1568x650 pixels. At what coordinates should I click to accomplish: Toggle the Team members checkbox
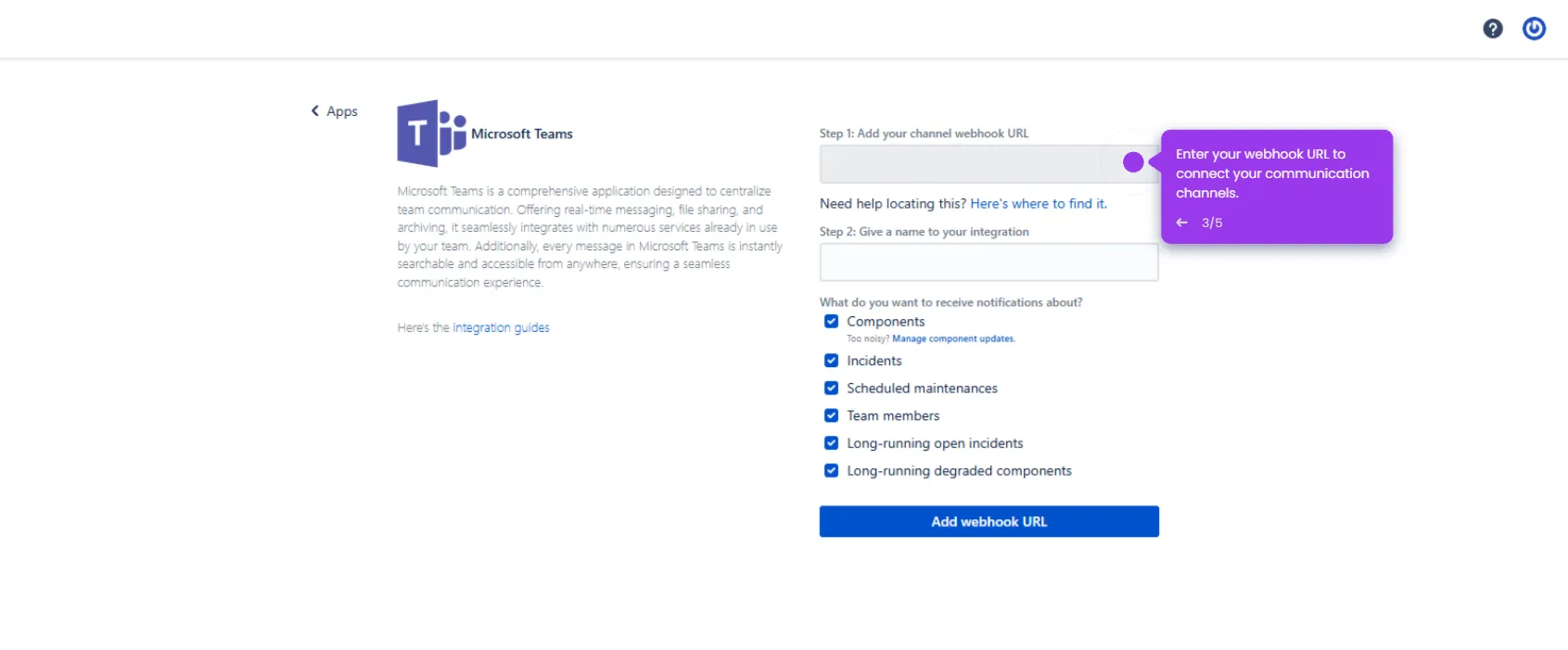click(x=832, y=415)
